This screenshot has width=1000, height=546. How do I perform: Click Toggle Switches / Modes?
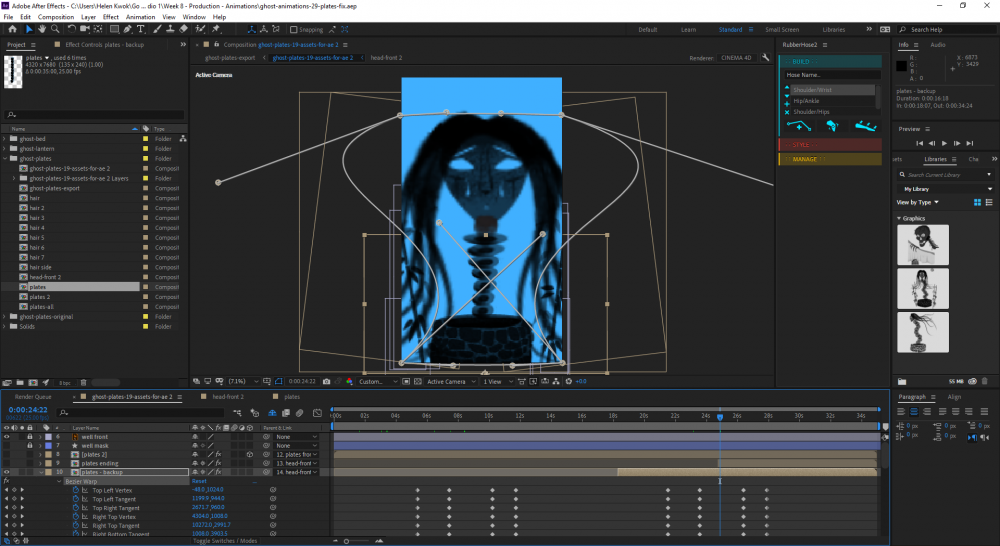tap(224, 541)
